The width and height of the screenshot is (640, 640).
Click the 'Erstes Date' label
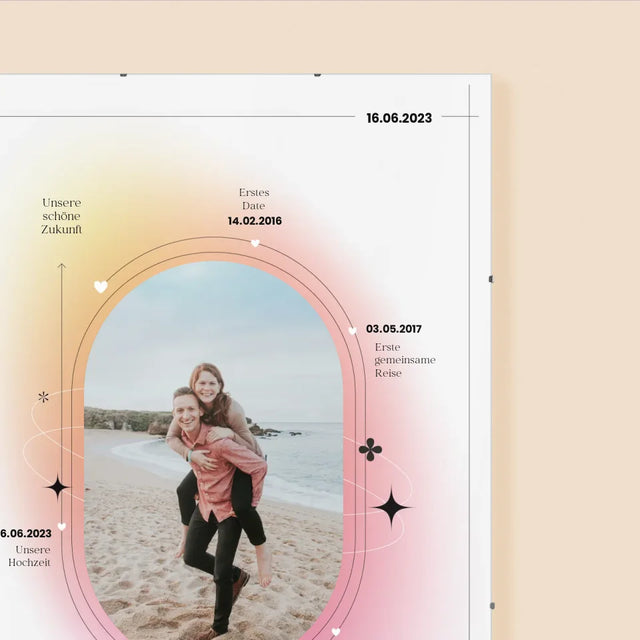[x=254, y=199]
